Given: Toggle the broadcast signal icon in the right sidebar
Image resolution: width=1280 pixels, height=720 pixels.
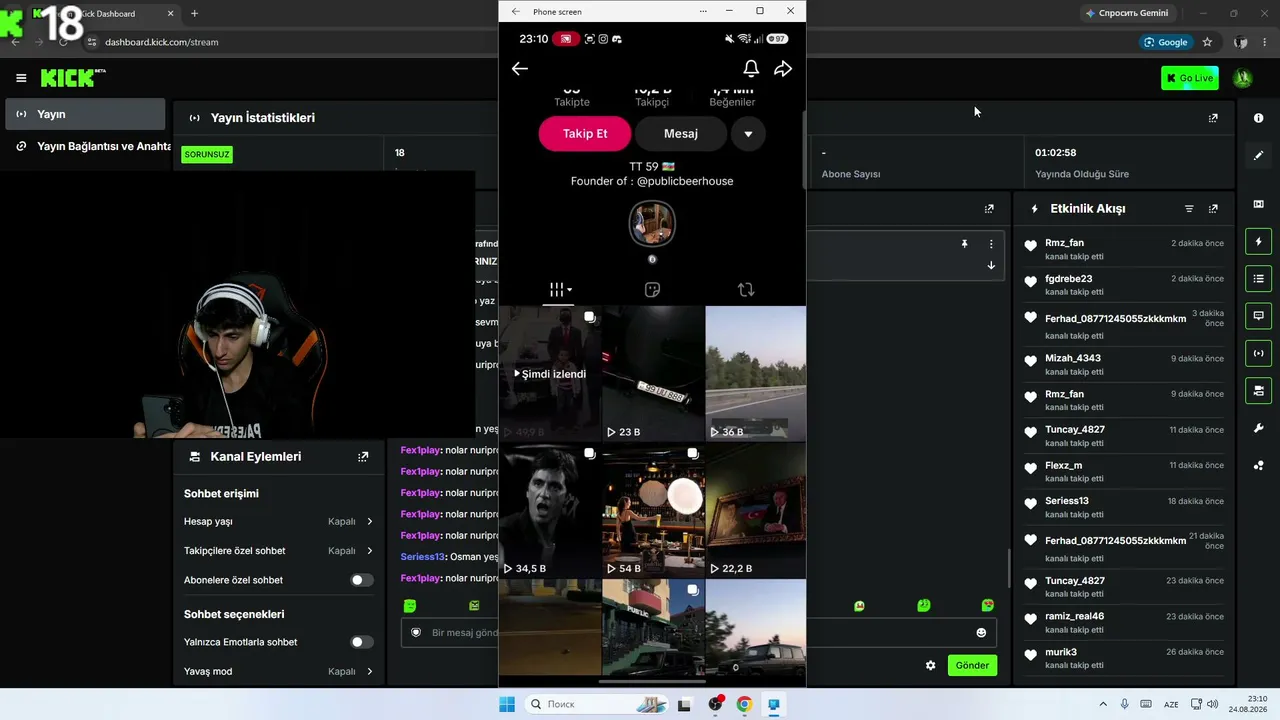Looking at the screenshot, I should coord(1258,353).
